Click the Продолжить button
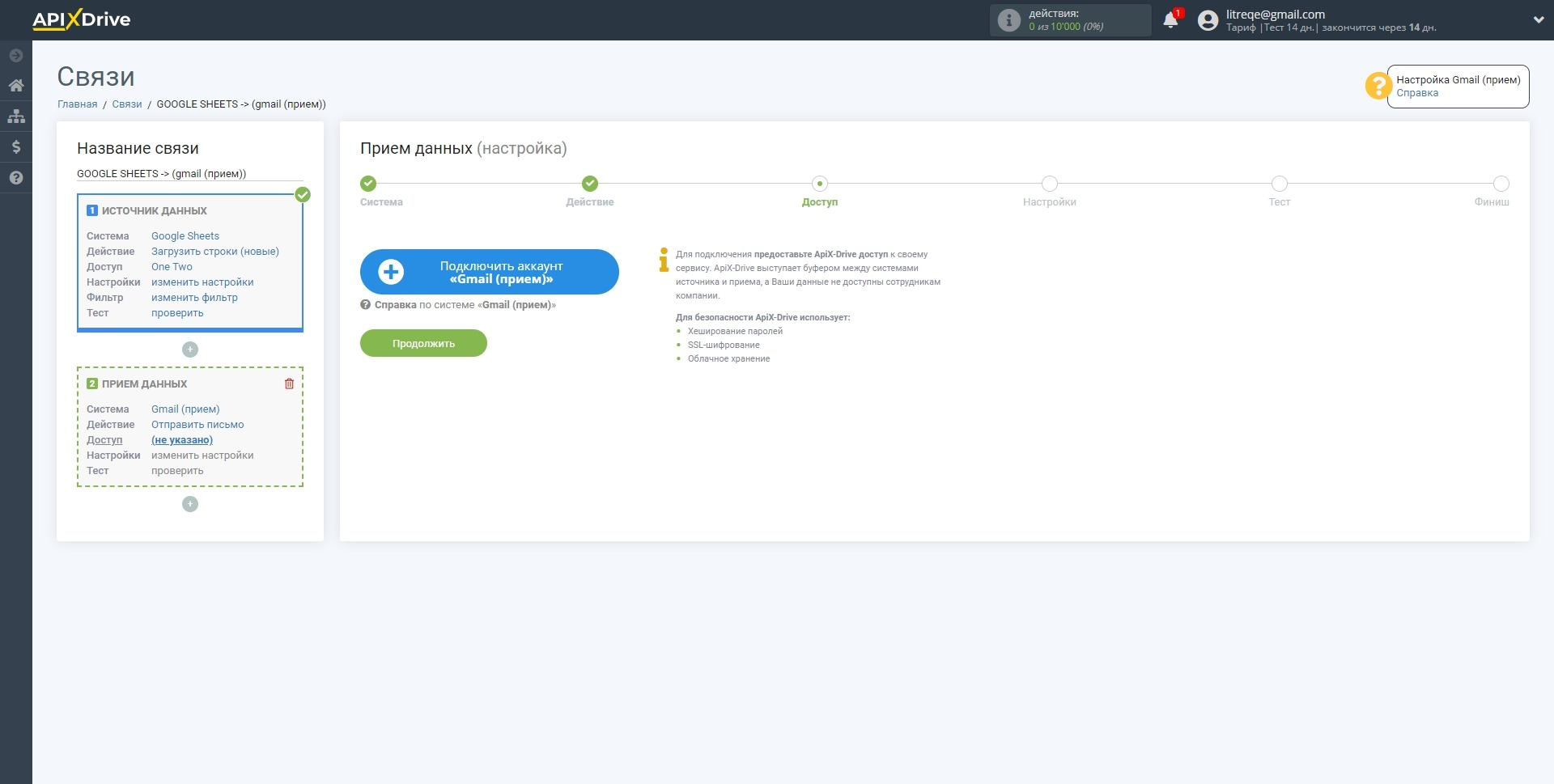This screenshot has width=1554, height=784. pos(423,343)
